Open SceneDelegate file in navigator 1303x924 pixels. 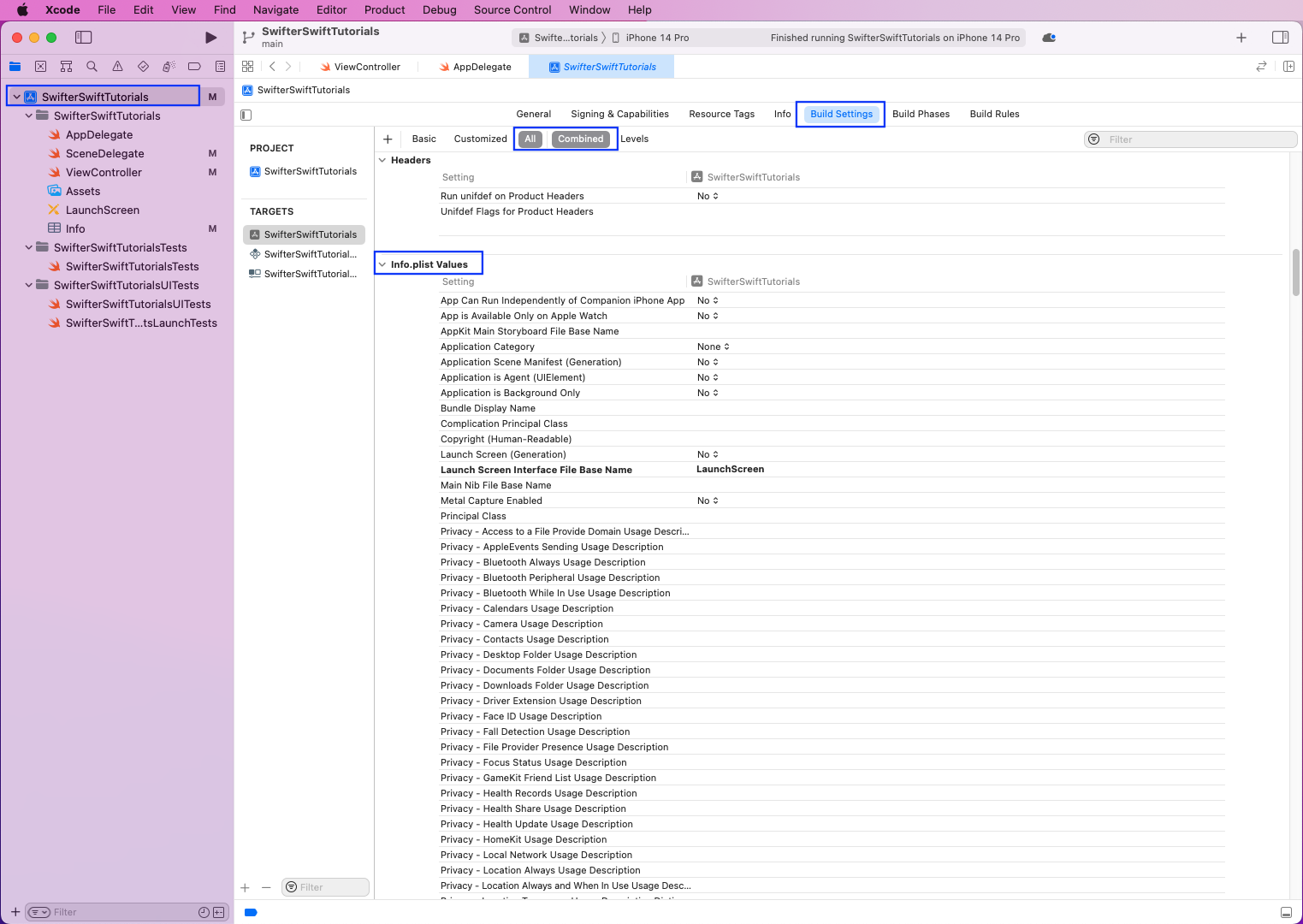point(105,153)
